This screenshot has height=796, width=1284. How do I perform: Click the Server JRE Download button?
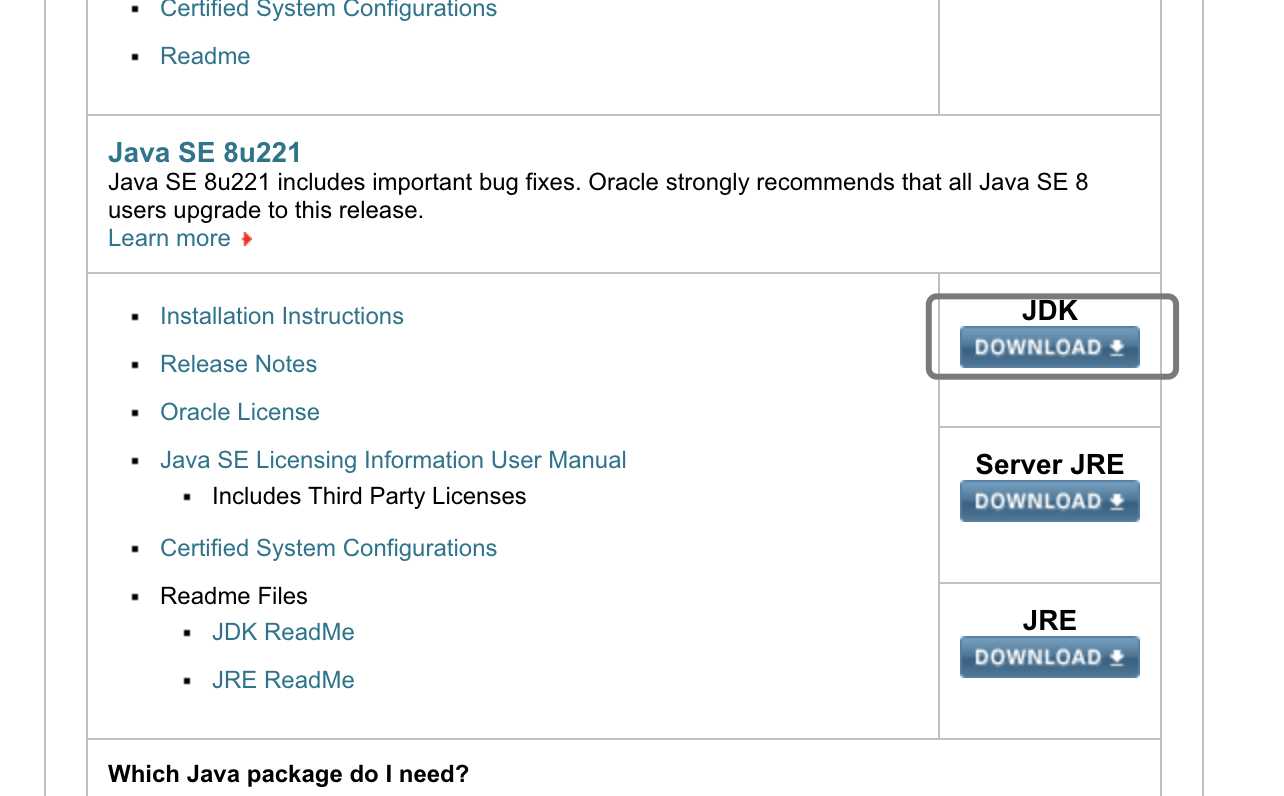1049,501
